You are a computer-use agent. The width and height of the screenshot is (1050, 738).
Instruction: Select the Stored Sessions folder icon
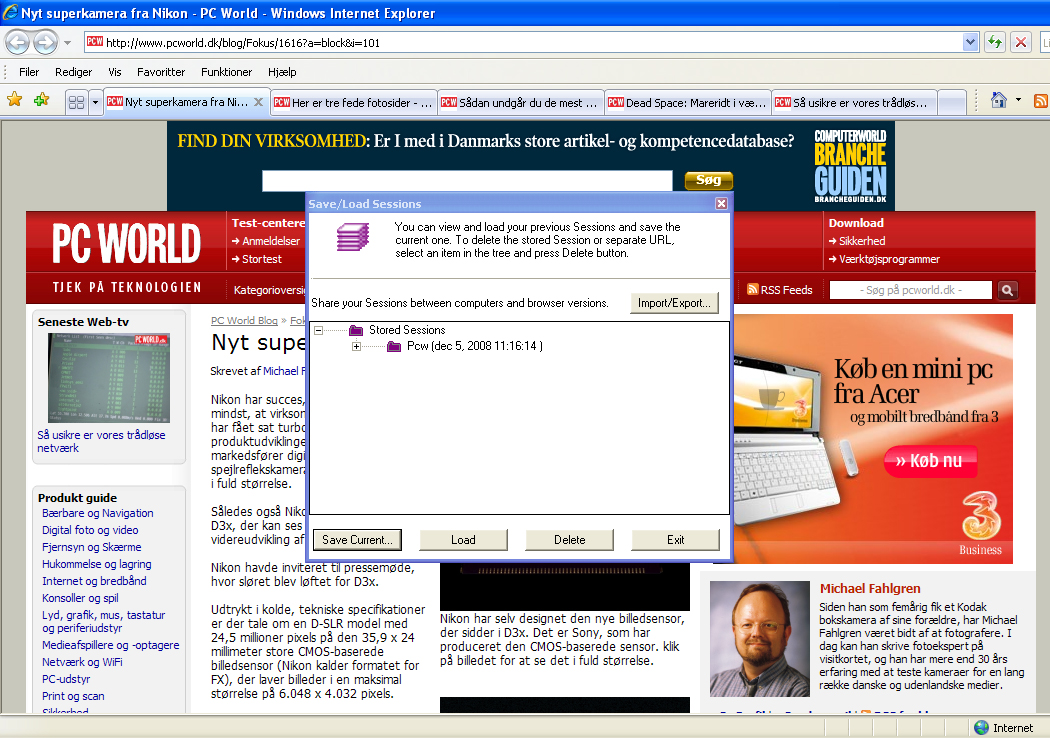pyautogui.click(x=356, y=330)
